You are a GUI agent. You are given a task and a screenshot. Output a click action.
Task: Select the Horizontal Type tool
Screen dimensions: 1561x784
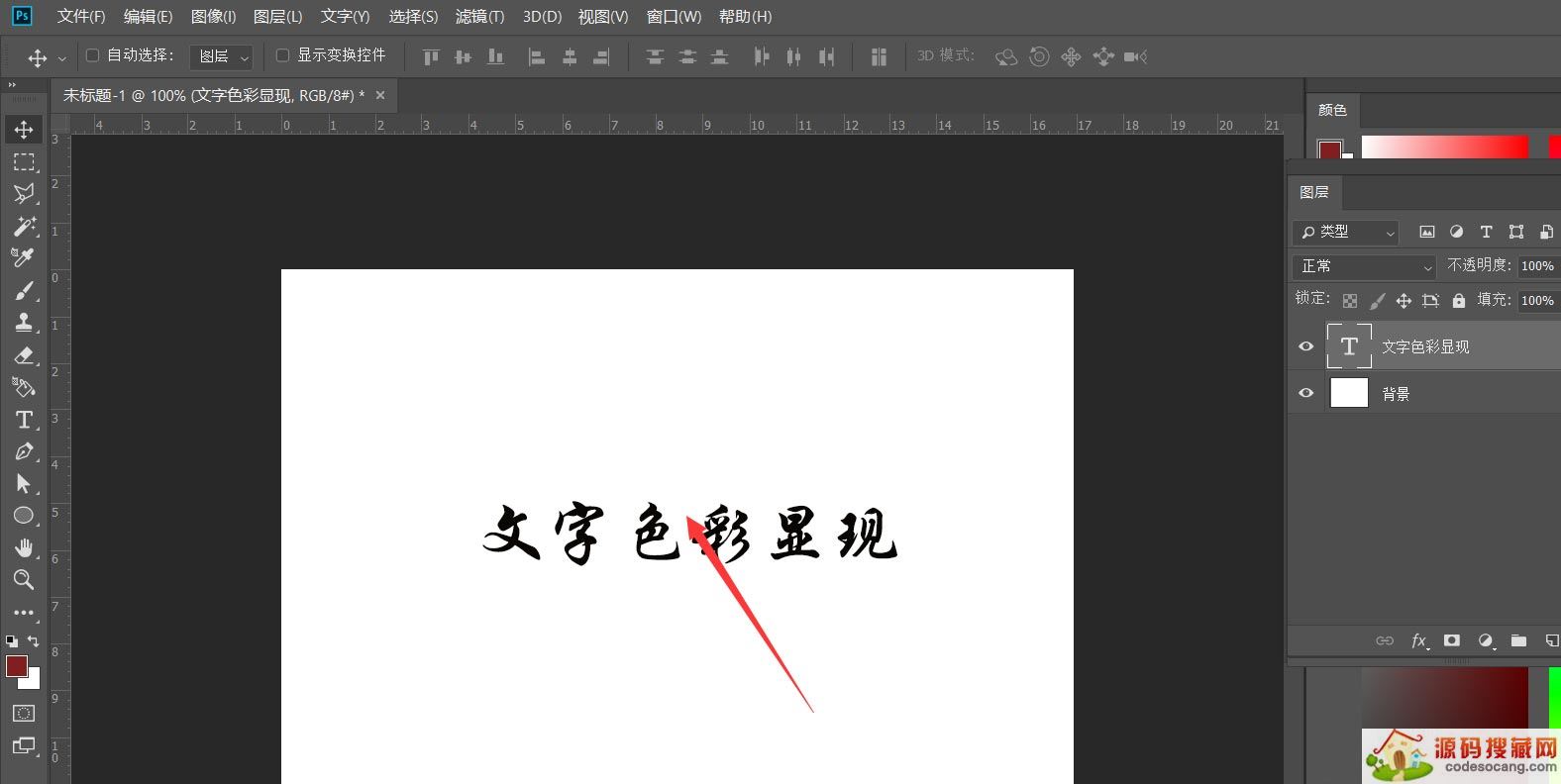click(24, 420)
